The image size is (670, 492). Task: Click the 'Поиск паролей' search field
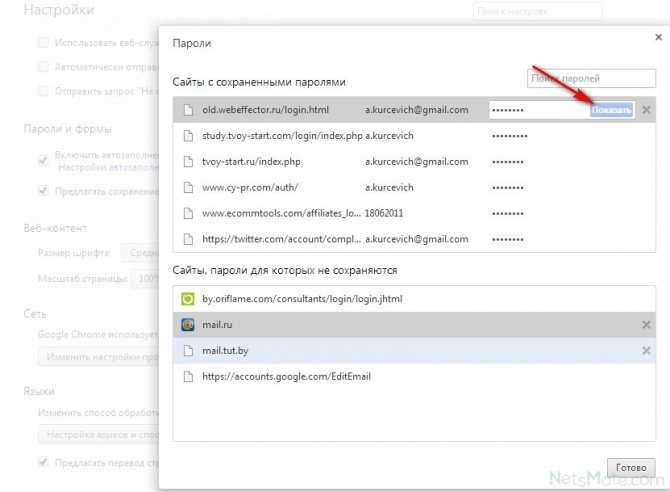577,78
